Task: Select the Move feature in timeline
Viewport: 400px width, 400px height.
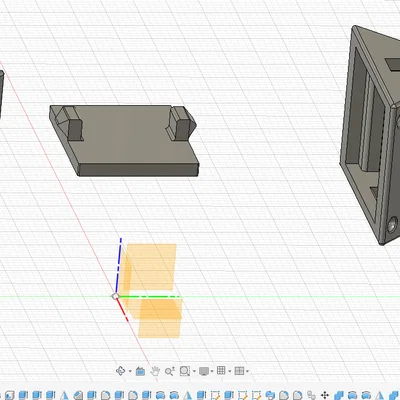Action: point(325,396)
